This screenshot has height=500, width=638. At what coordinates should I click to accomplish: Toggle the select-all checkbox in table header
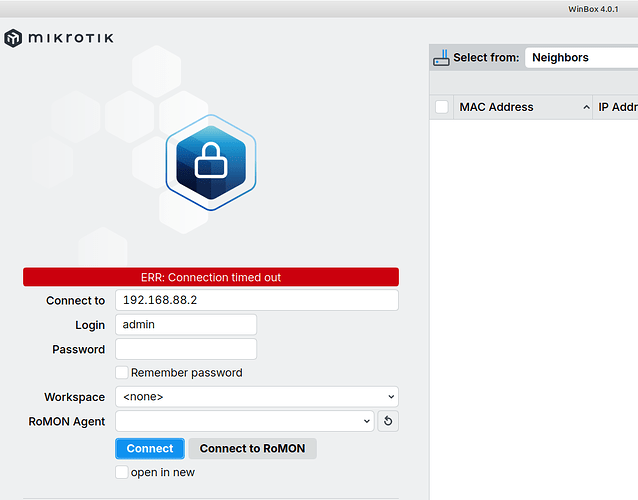tap(442, 107)
